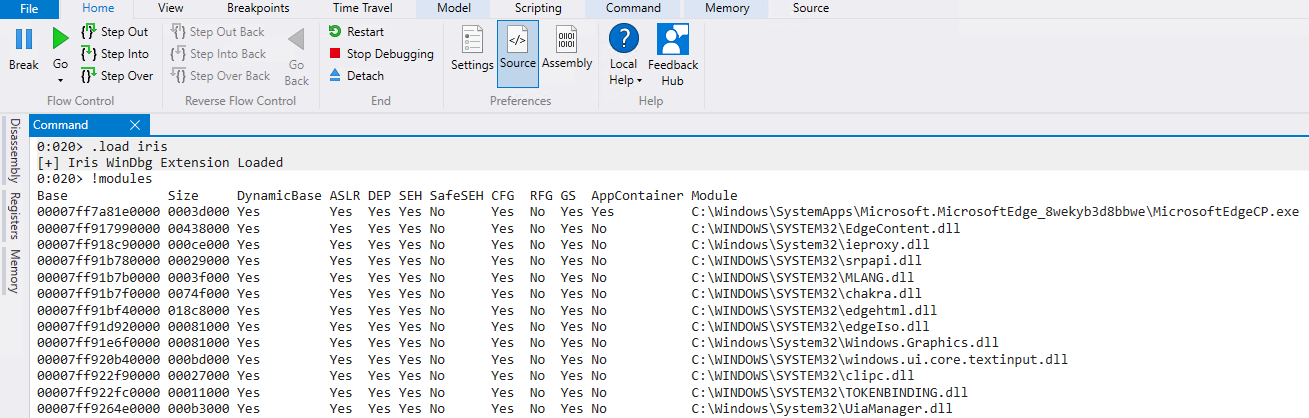Open the Command ribbon tab
Image resolution: width=1309 pixels, height=418 pixels.
point(633,8)
